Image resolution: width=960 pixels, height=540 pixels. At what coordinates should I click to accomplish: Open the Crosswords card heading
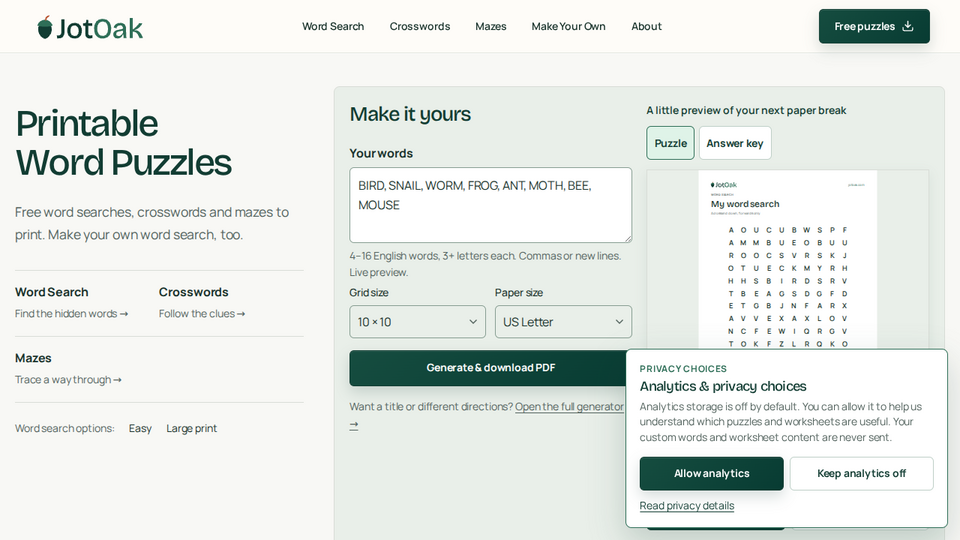pyautogui.click(x=193, y=292)
